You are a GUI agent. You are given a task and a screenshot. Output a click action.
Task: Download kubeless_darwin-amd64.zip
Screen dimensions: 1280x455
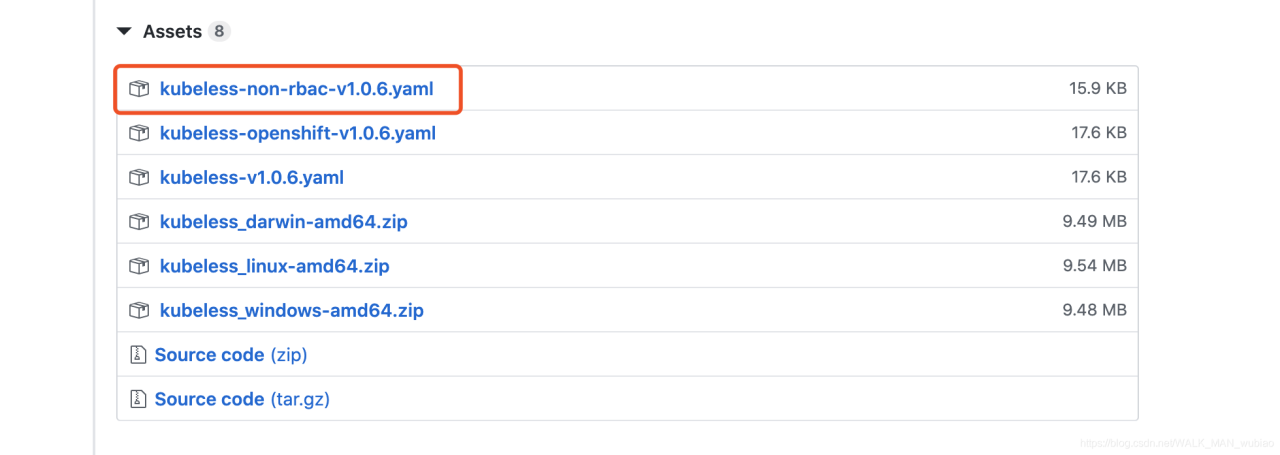(x=283, y=222)
